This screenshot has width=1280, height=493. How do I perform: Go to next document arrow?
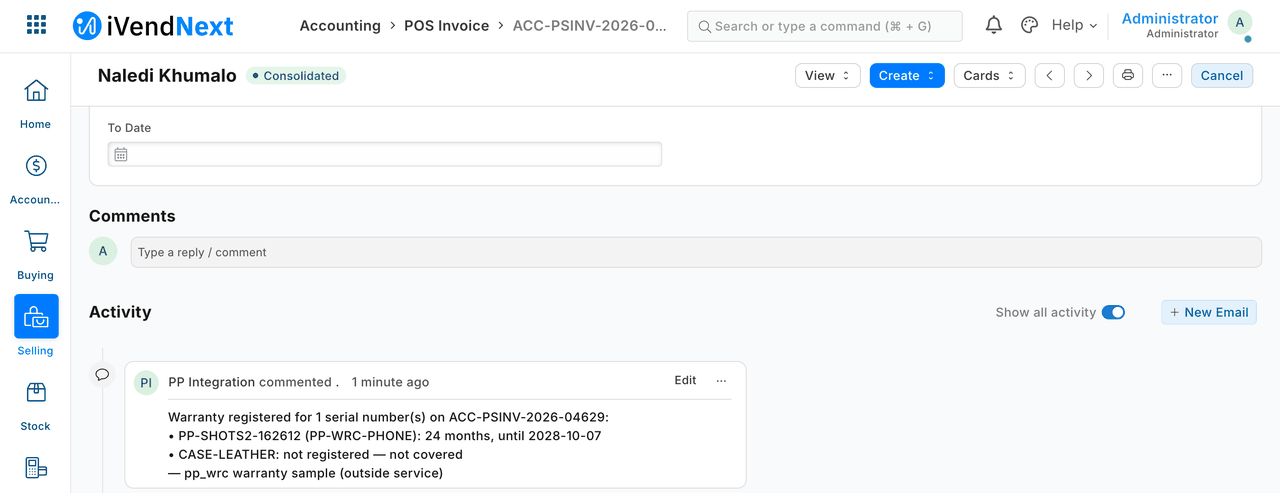(x=1089, y=76)
